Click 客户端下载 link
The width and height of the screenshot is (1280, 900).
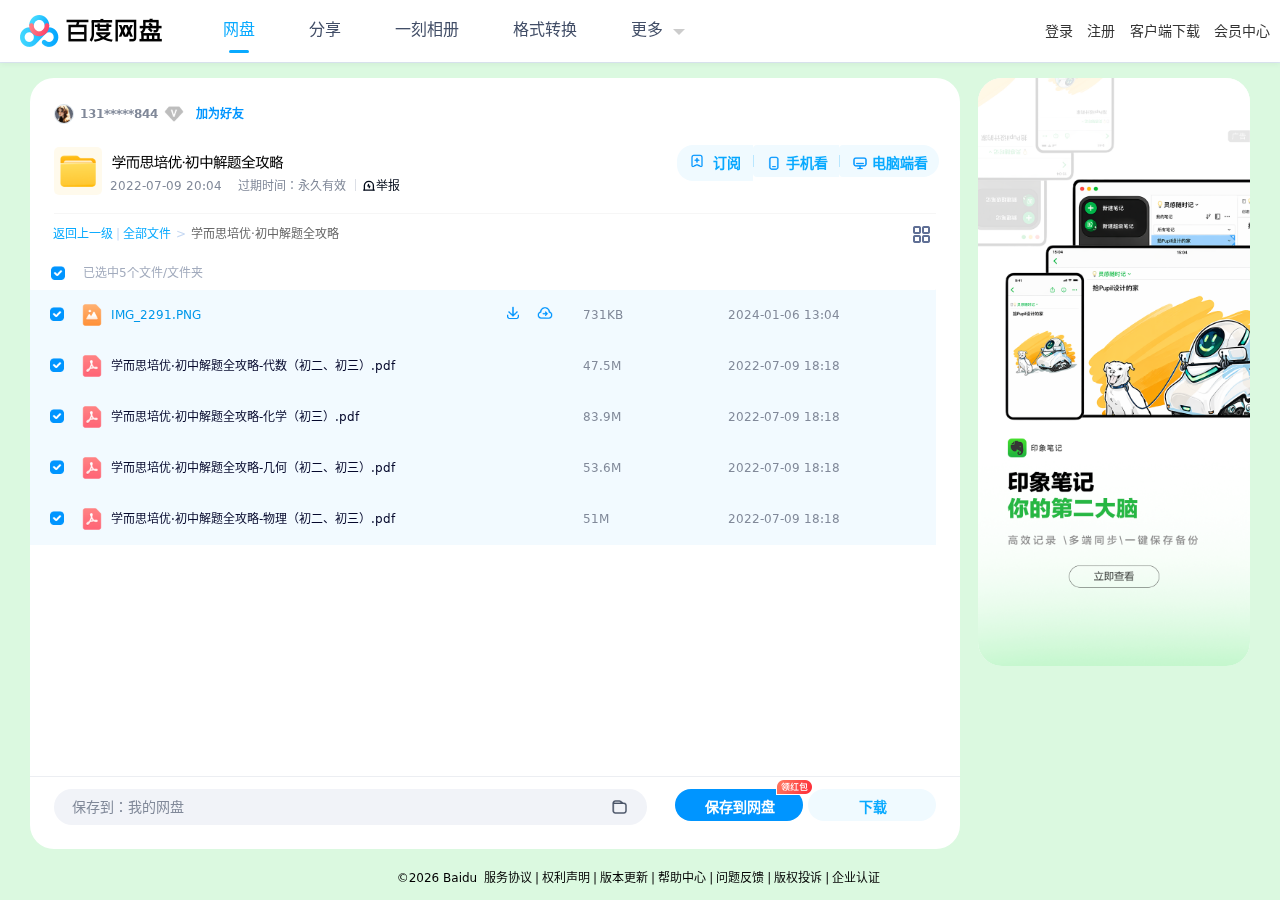1165,32
